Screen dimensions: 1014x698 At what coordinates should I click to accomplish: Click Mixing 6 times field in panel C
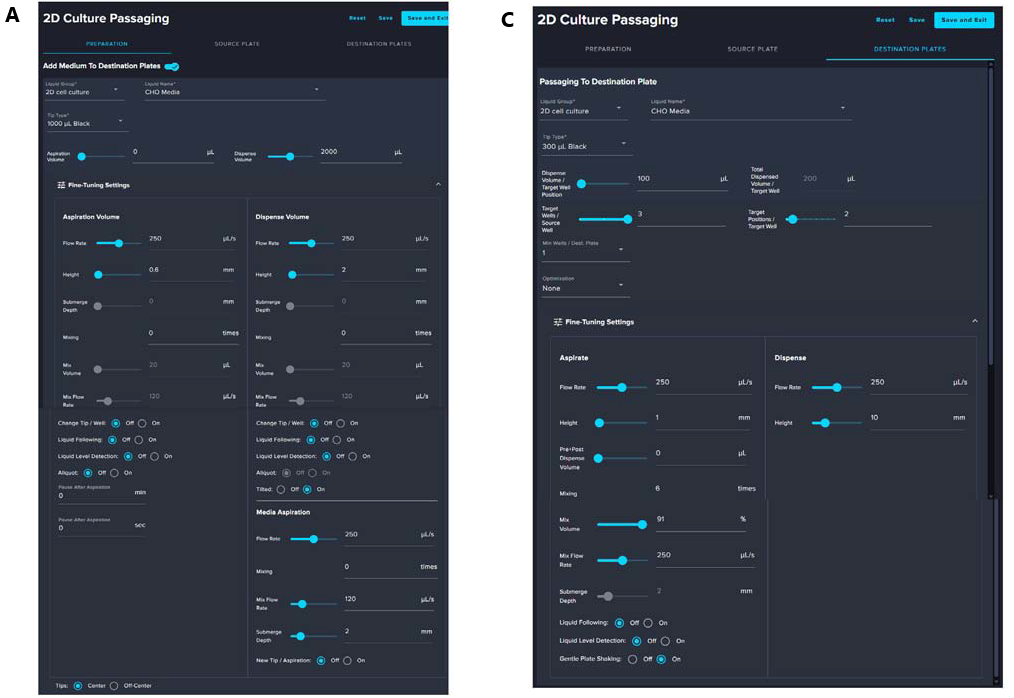point(705,490)
